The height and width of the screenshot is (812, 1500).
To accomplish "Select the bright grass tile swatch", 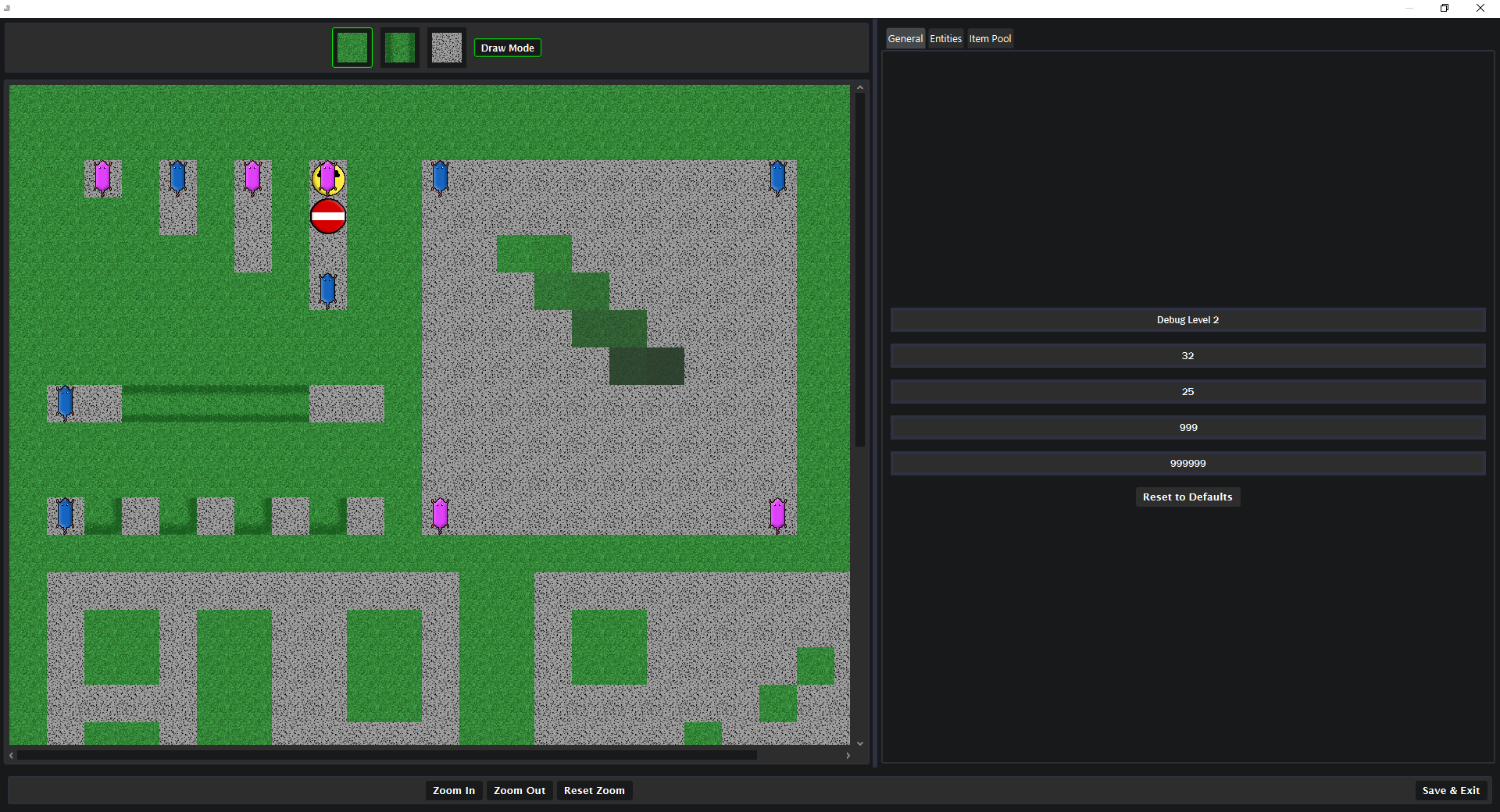I will pos(352,48).
